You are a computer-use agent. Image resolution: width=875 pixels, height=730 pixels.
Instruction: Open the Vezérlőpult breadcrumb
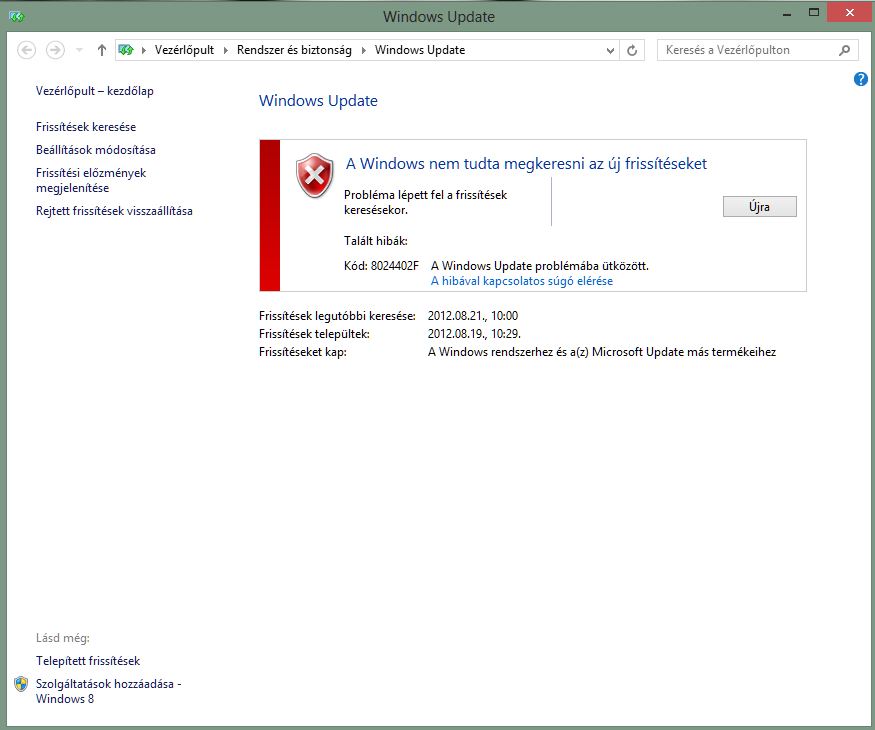pos(184,50)
